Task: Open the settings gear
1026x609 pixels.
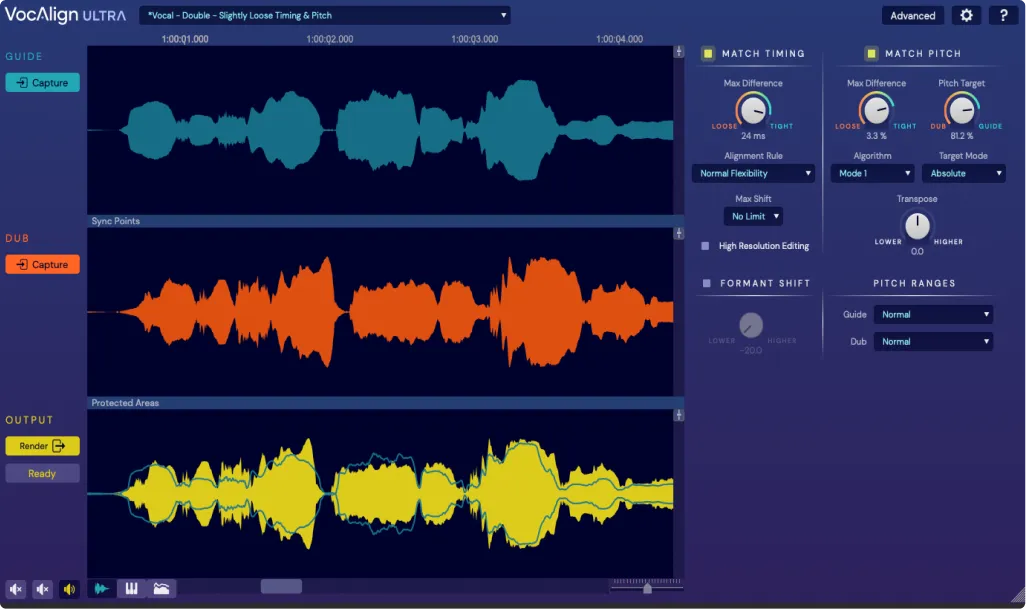Action: (x=965, y=15)
